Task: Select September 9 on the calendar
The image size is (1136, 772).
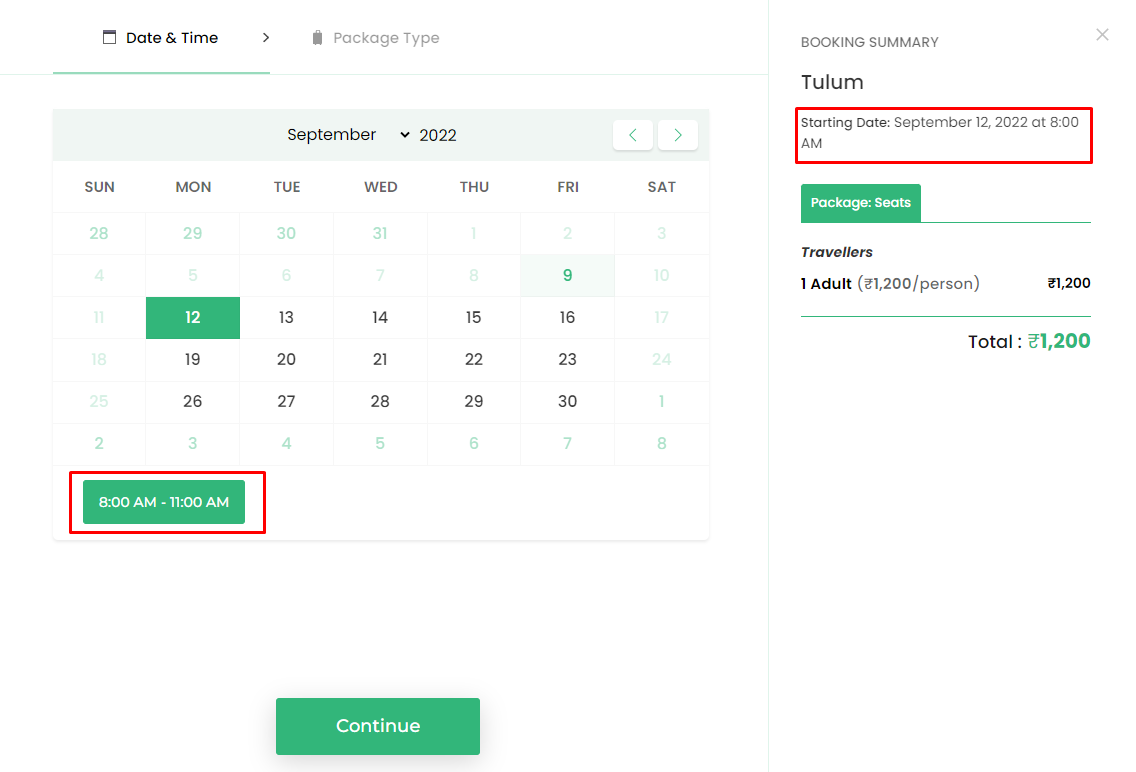Action: [x=567, y=275]
